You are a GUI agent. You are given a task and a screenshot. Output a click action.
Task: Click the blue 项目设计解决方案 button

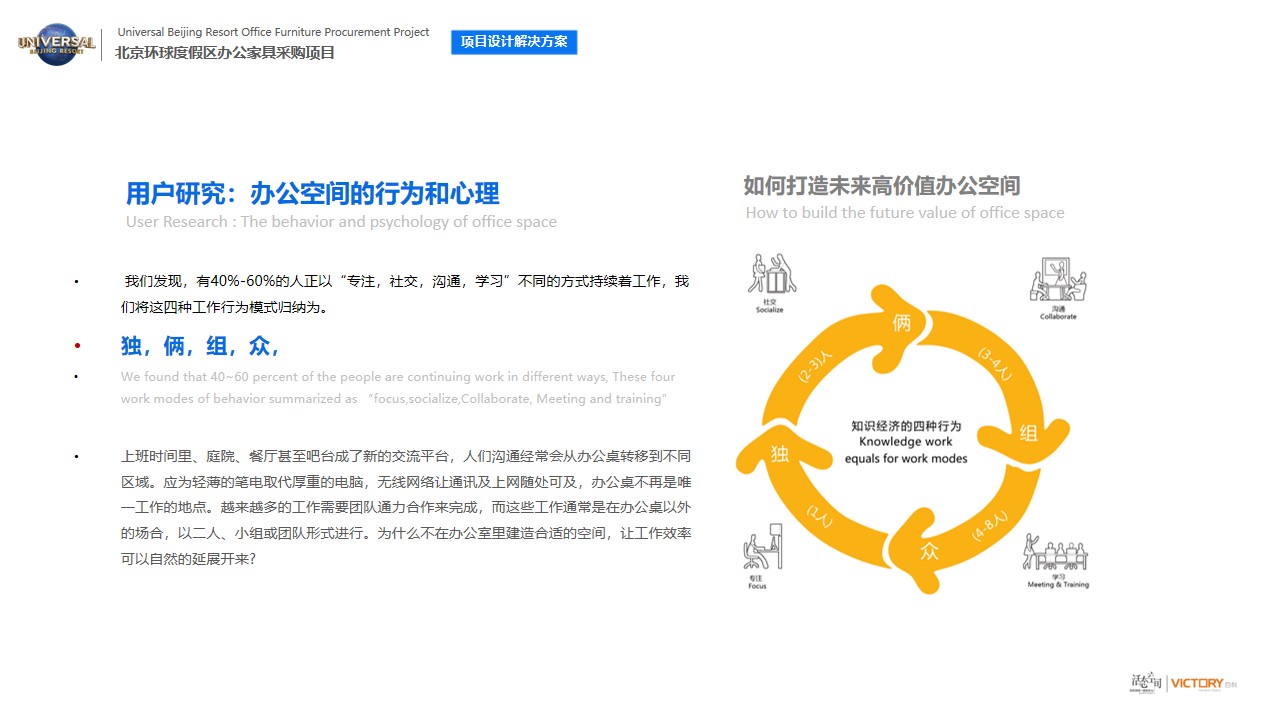(514, 42)
